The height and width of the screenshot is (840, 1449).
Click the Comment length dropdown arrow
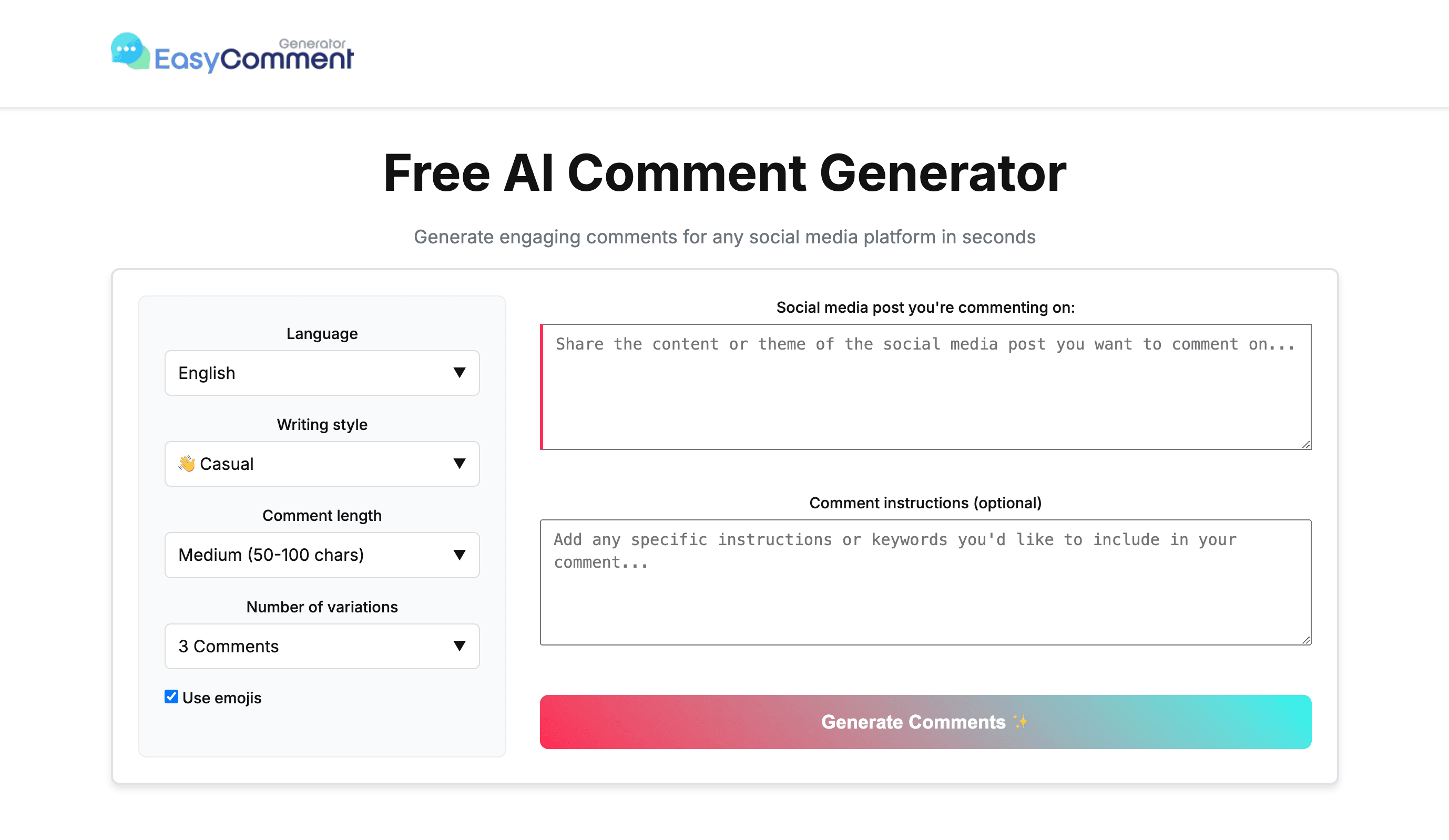459,555
